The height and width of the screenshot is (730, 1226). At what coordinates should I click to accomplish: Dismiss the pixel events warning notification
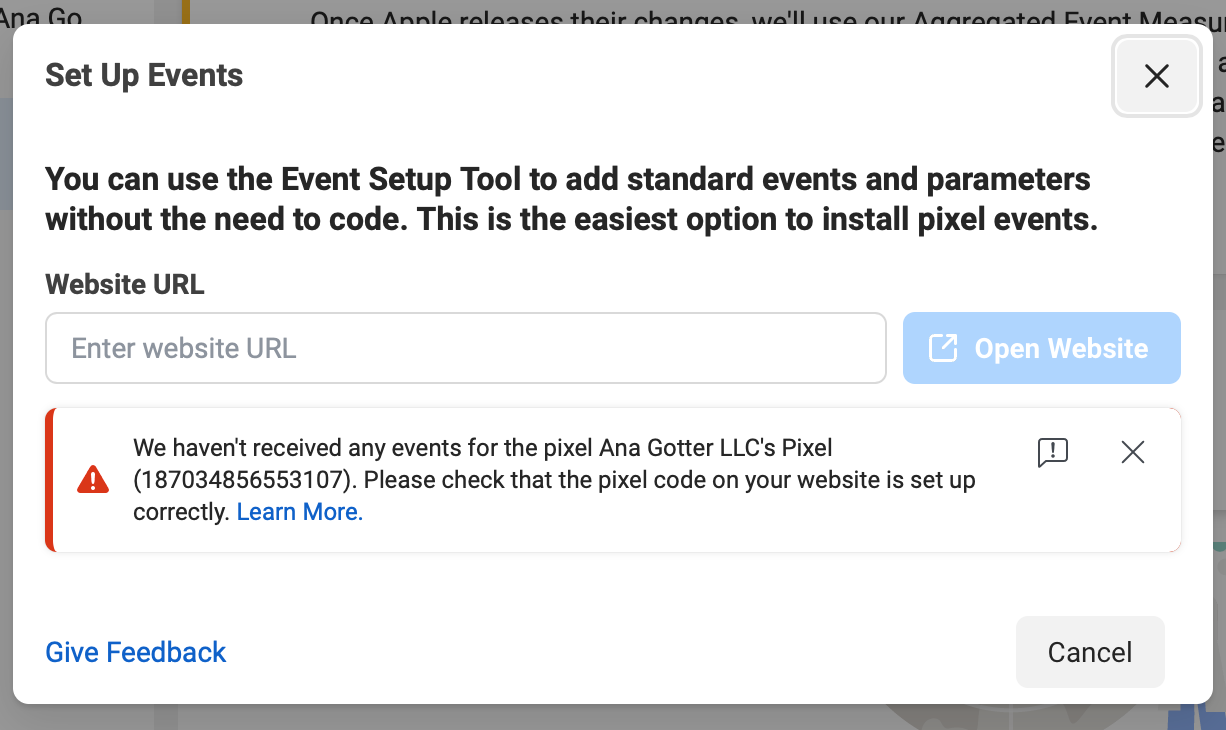coord(1132,452)
